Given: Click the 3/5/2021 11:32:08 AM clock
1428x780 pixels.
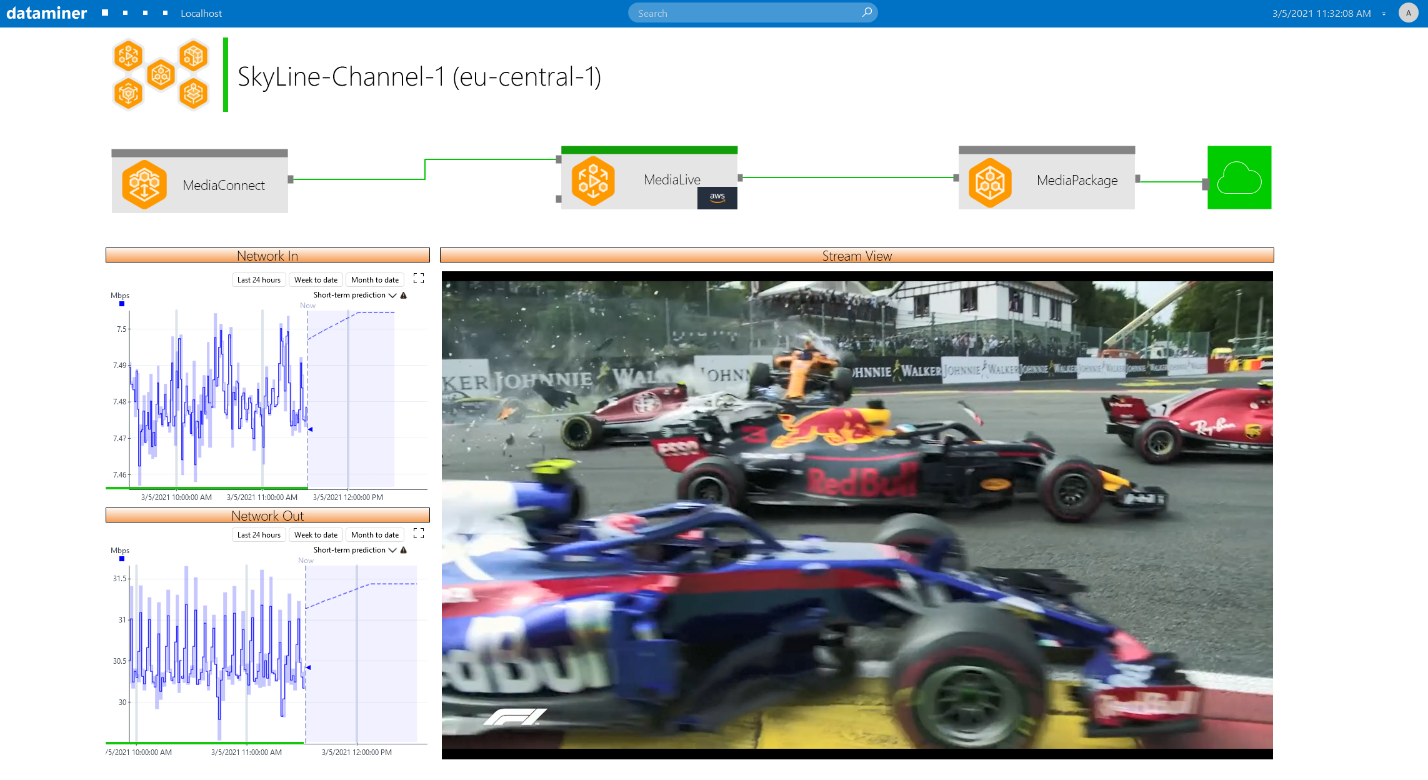Looking at the screenshot, I should pos(1321,14).
